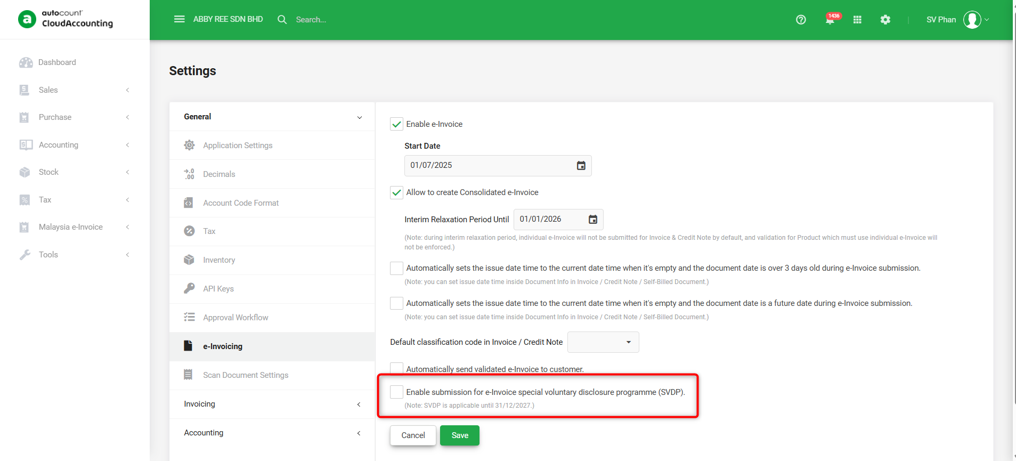
Task: Open the hamburger menu icon
Action: coord(179,19)
